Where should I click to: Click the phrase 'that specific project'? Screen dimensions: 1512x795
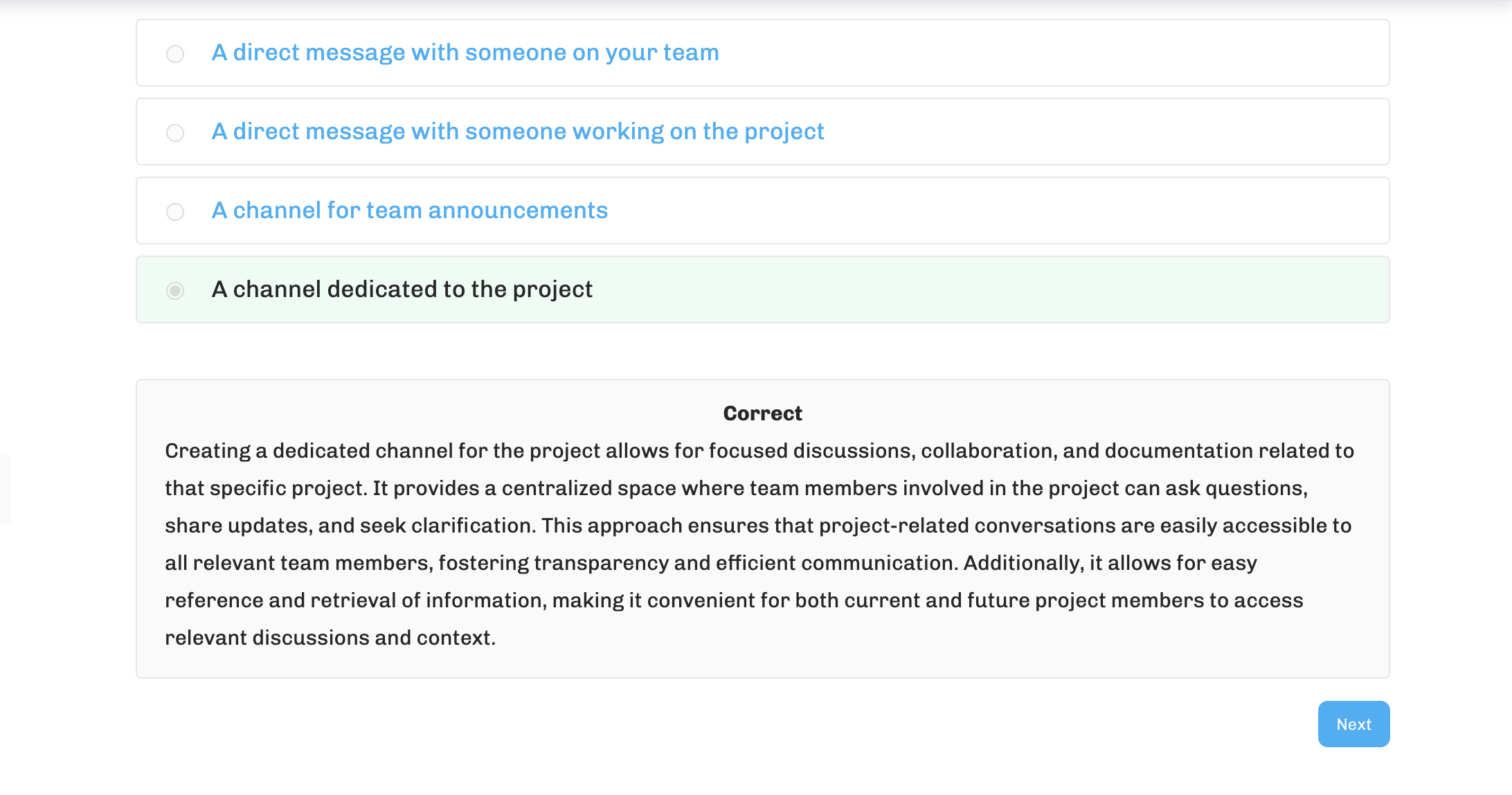(x=265, y=488)
